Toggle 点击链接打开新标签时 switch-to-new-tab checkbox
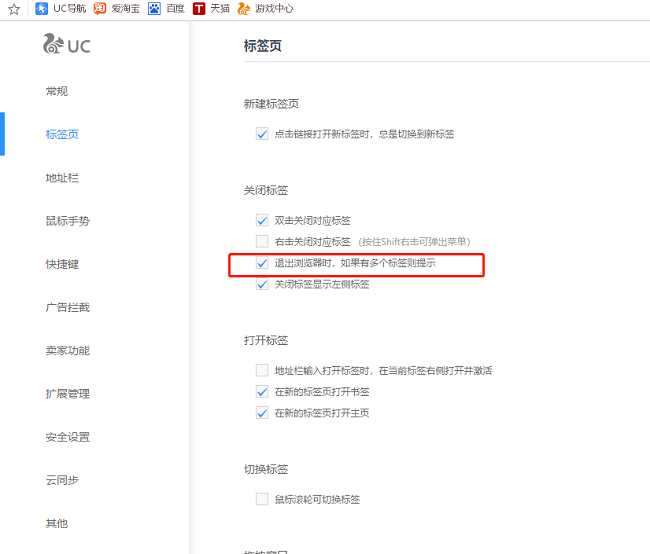This screenshot has width=650, height=554. (262, 134)
